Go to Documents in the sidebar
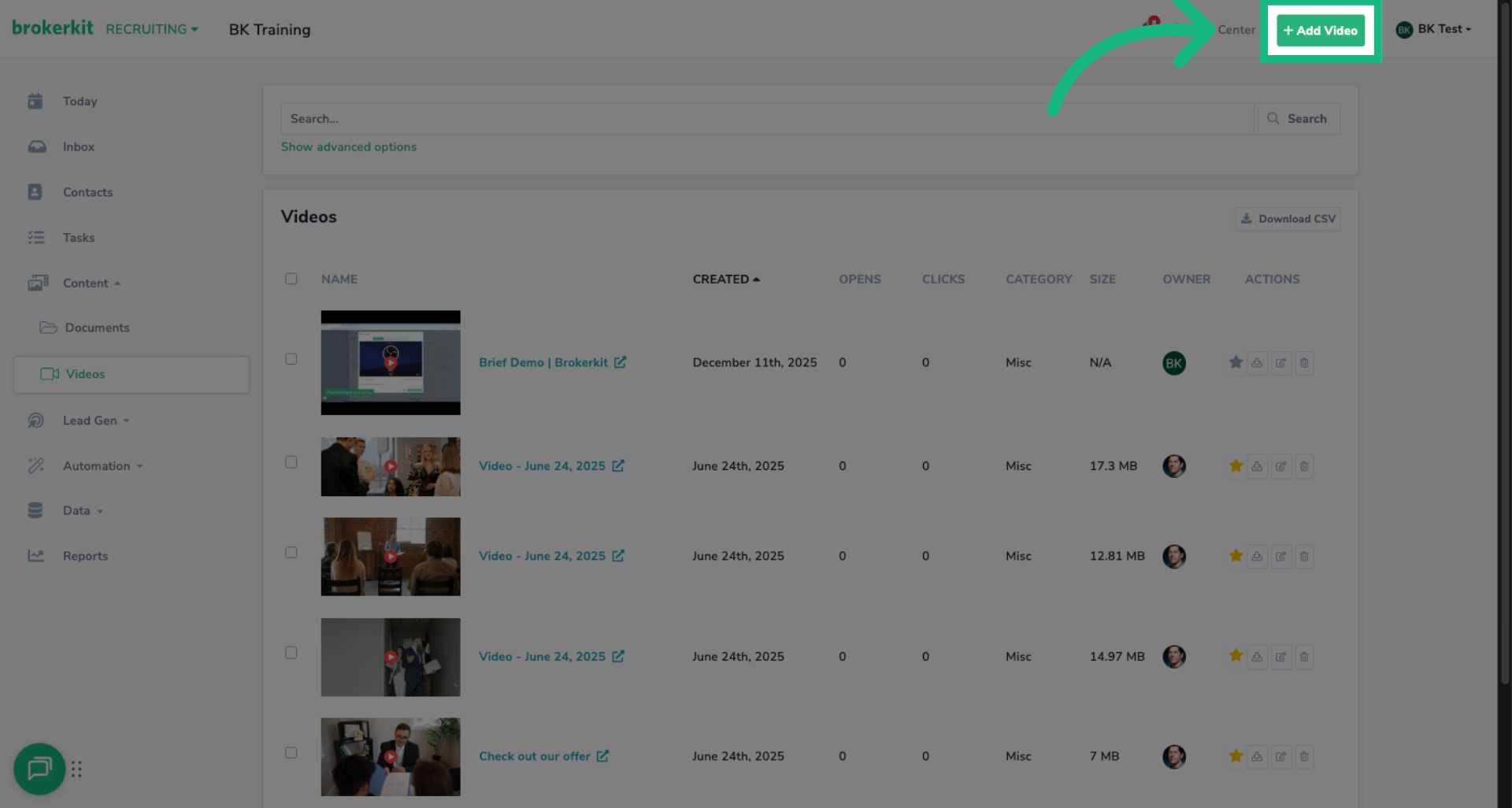The image size is (1512, 808). 97,328
